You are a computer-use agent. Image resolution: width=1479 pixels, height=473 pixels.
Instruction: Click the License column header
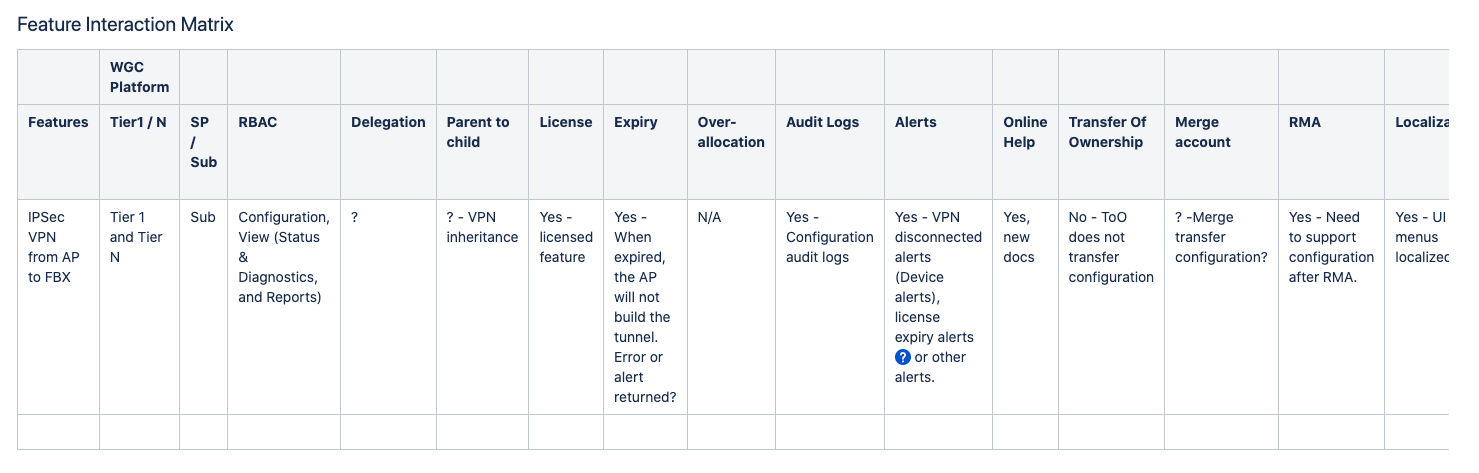[x=565, y=122]
